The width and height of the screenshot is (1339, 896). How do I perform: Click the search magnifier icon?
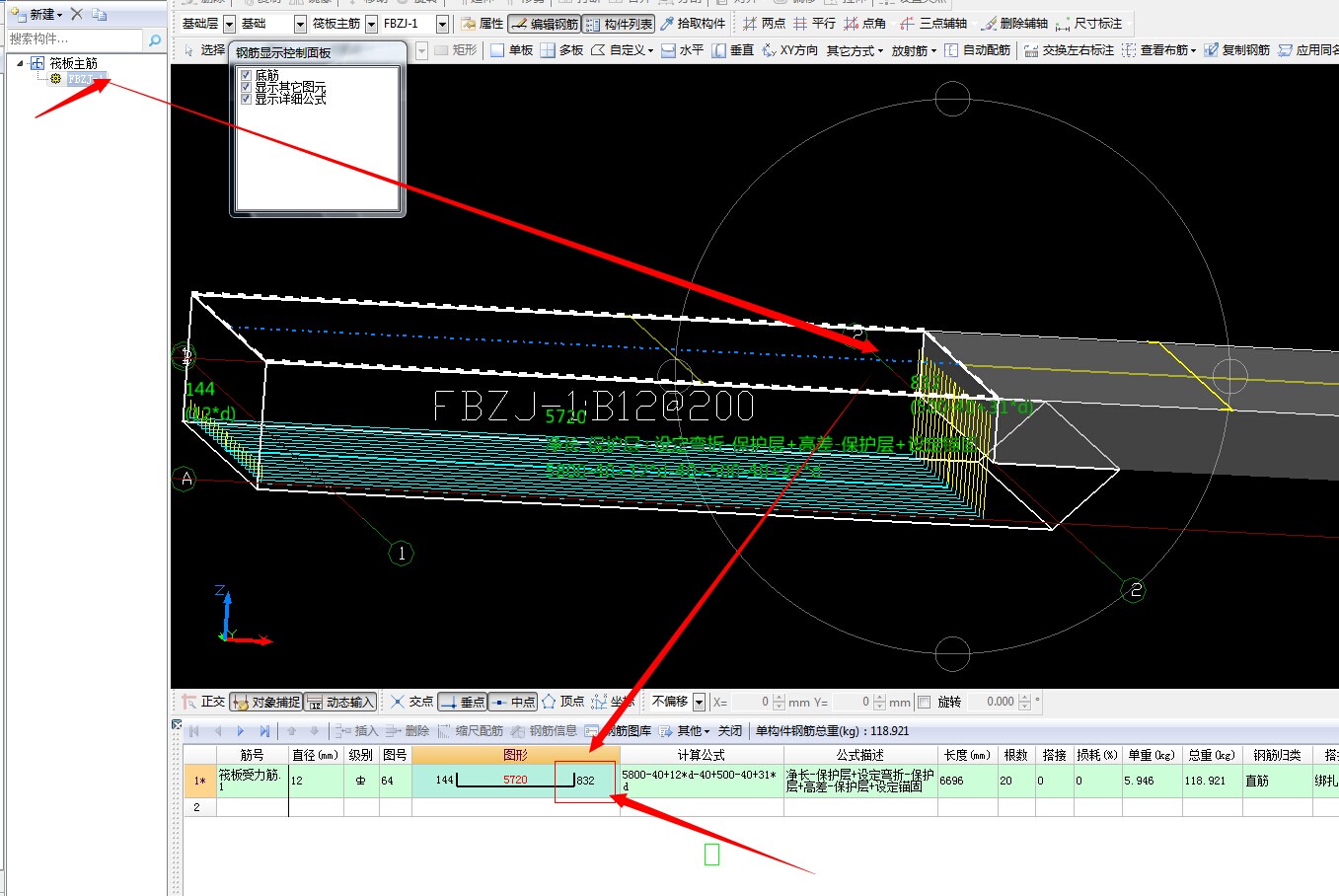155,39
